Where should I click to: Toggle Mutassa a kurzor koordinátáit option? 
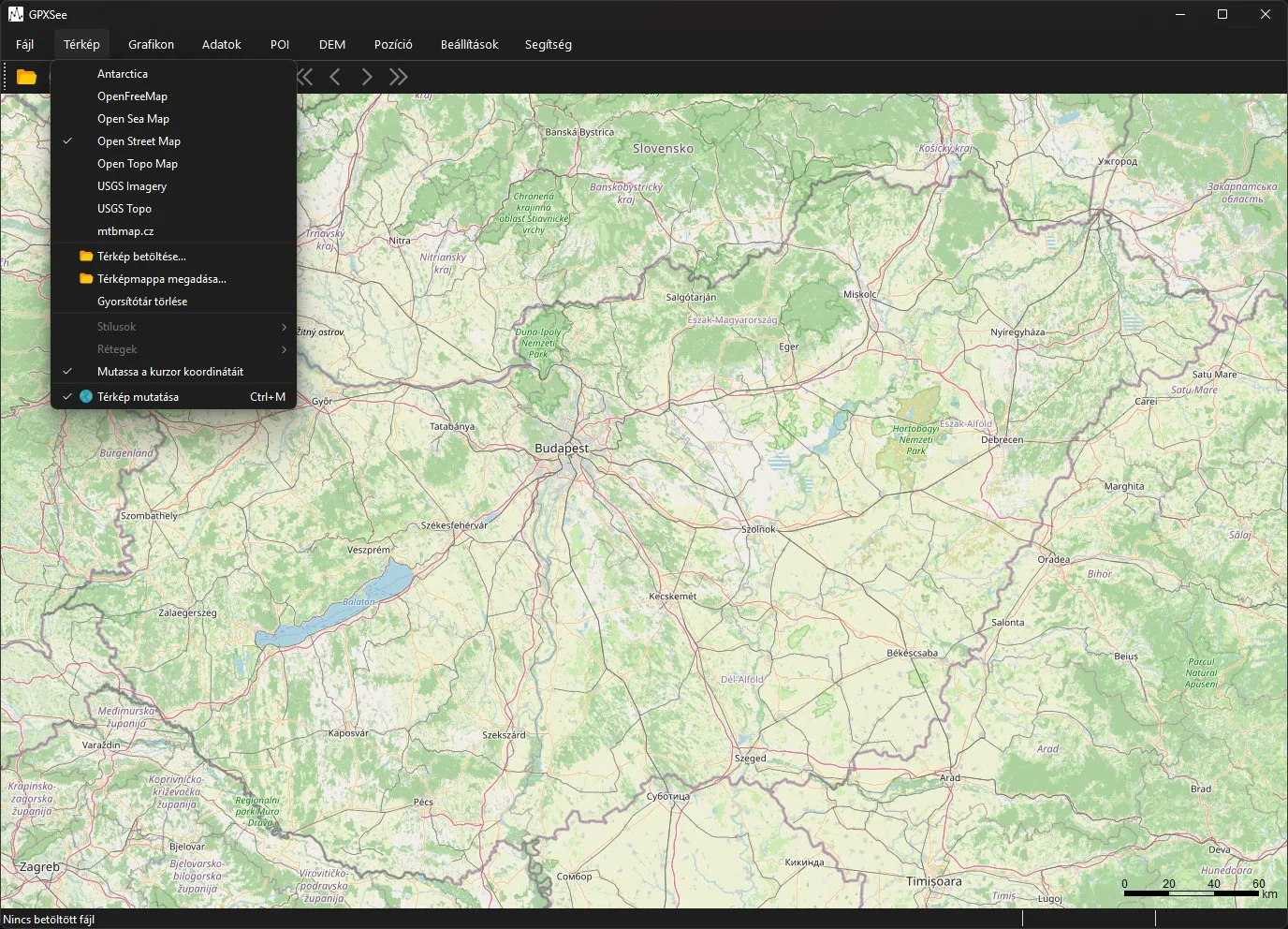(174, 372)
